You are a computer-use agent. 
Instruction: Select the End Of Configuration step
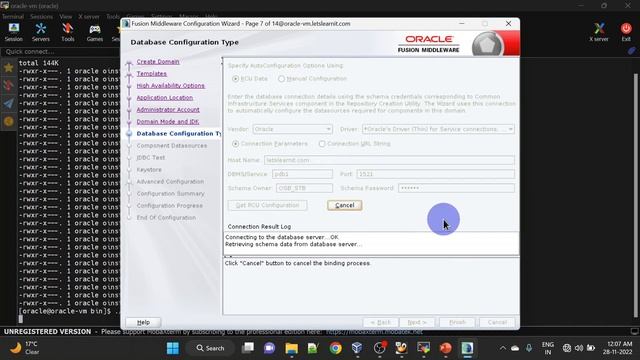(166, 218)
